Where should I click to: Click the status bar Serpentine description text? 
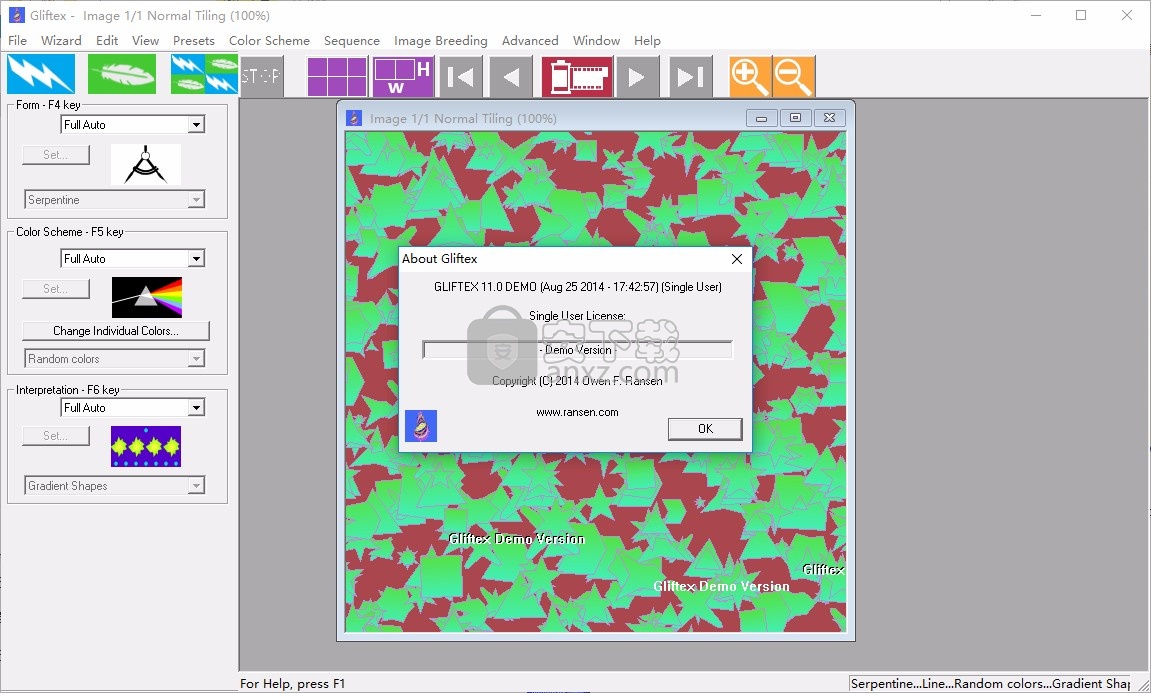(990, 683)
